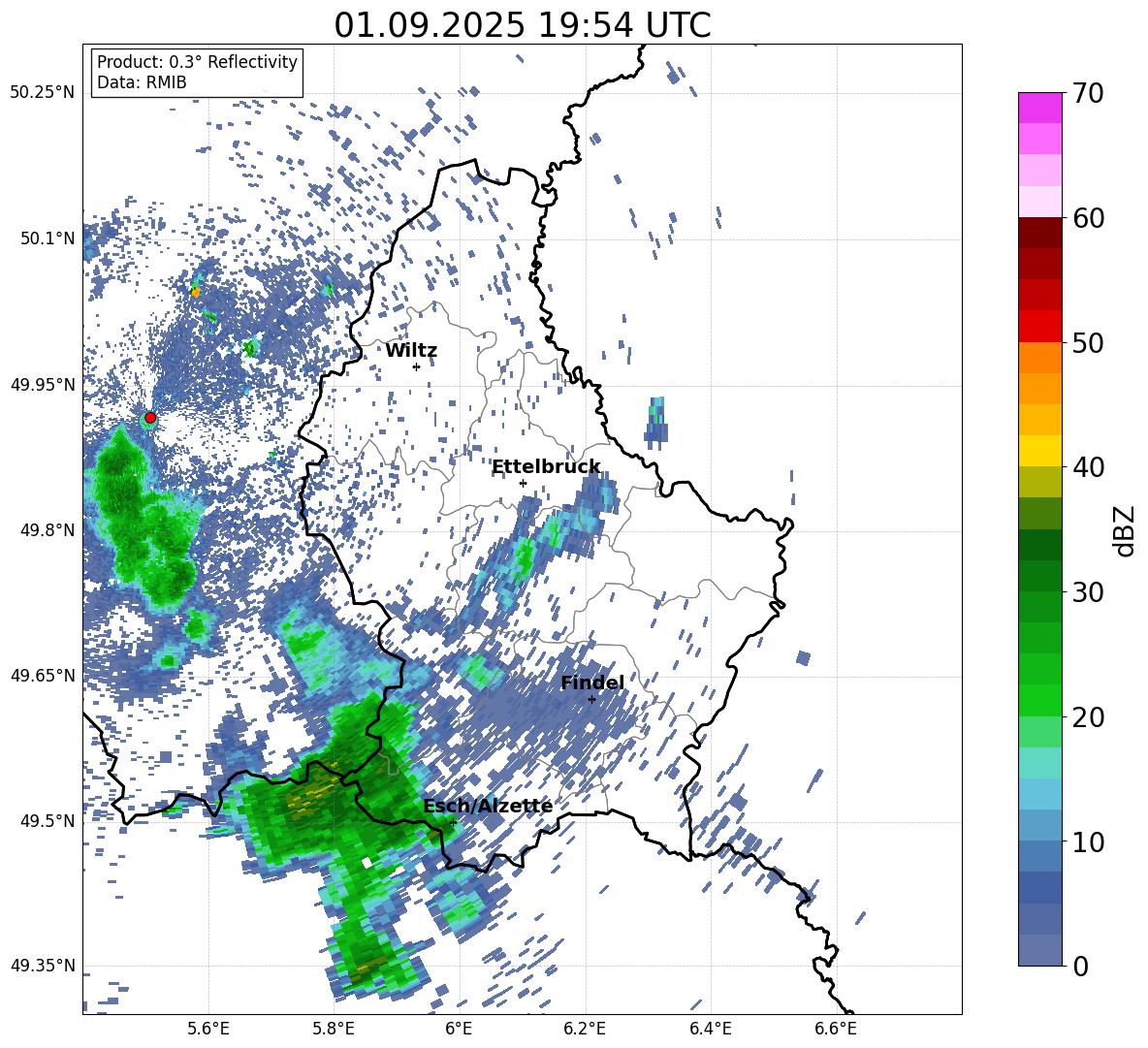Select the Findel city label

pyautogui.click(x=592, y=683)
